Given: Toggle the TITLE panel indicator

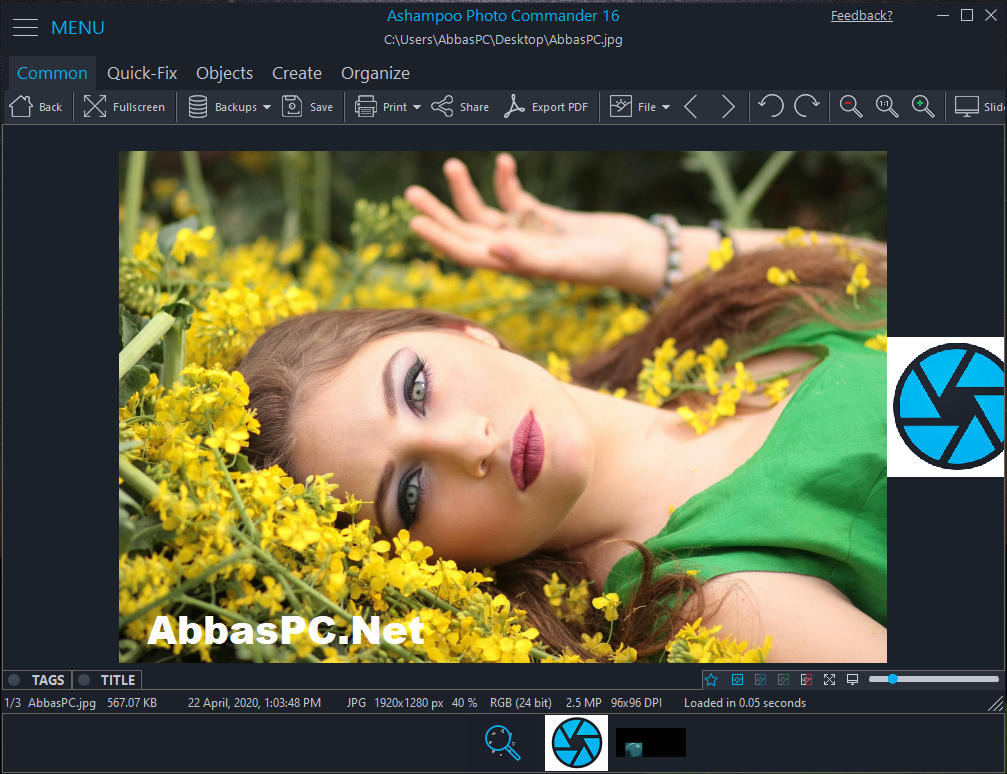Looking at the screenshot, I should (x=83, y=680).
